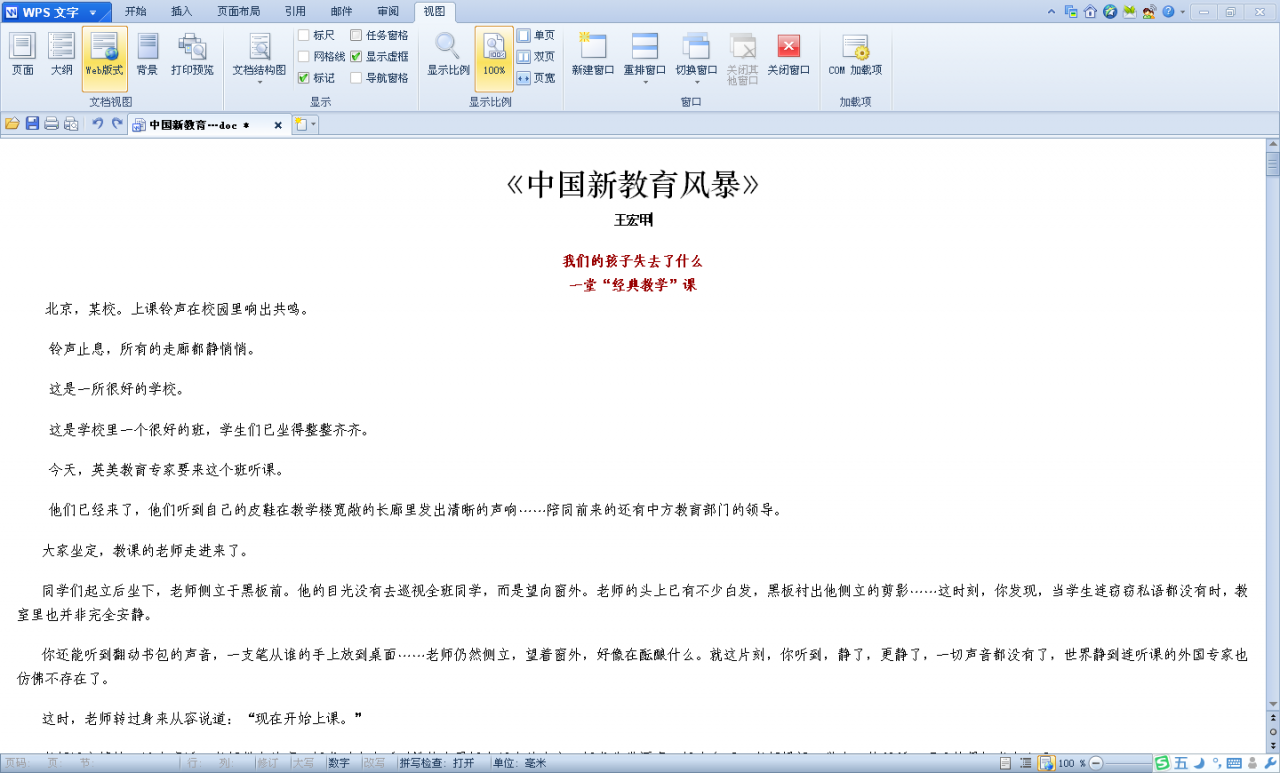
Task: Open the 重排窗口 arrange windows dropdown
Action: click(x=645, y=82)
